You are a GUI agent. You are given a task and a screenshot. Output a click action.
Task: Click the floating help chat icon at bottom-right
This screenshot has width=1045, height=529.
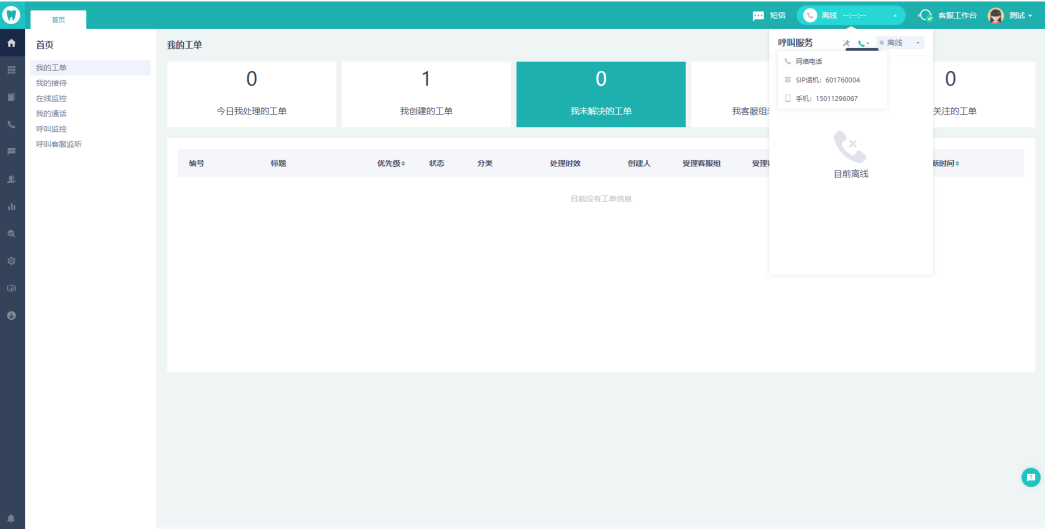[1030, 477]
